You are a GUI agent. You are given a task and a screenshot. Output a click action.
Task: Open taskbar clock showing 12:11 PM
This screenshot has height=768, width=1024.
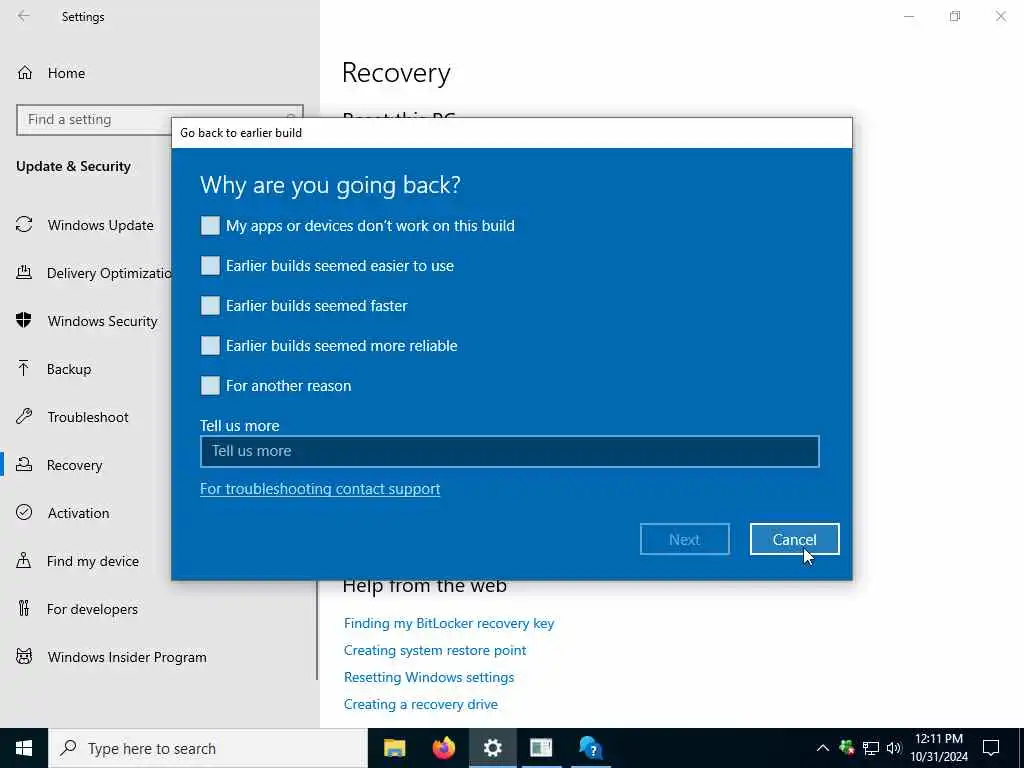938,748
